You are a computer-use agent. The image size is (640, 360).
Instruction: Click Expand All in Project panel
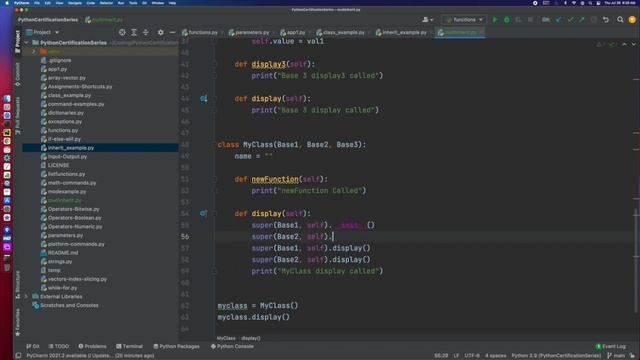[x=134, y=32]
